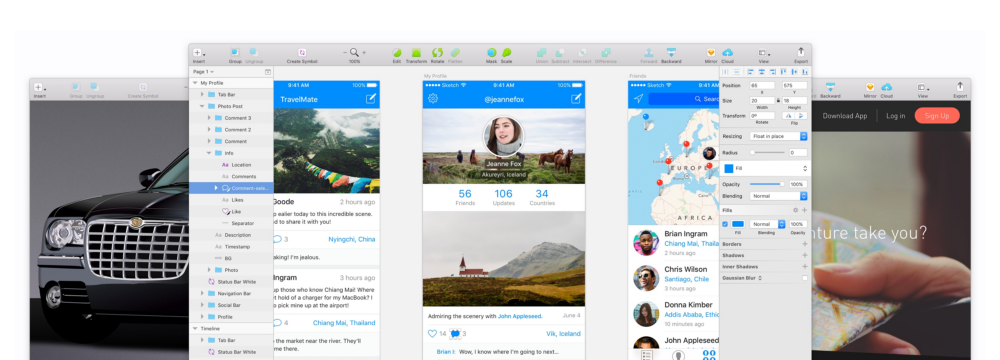Click the Export icon in front window
Screen dimensions: 1000x360
click(801, 52)
